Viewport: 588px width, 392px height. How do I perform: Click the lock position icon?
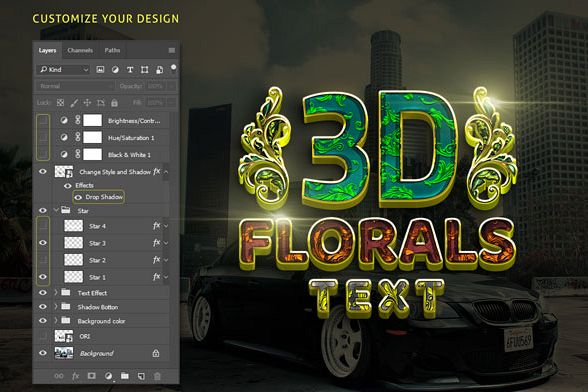[x=87, y=103]
